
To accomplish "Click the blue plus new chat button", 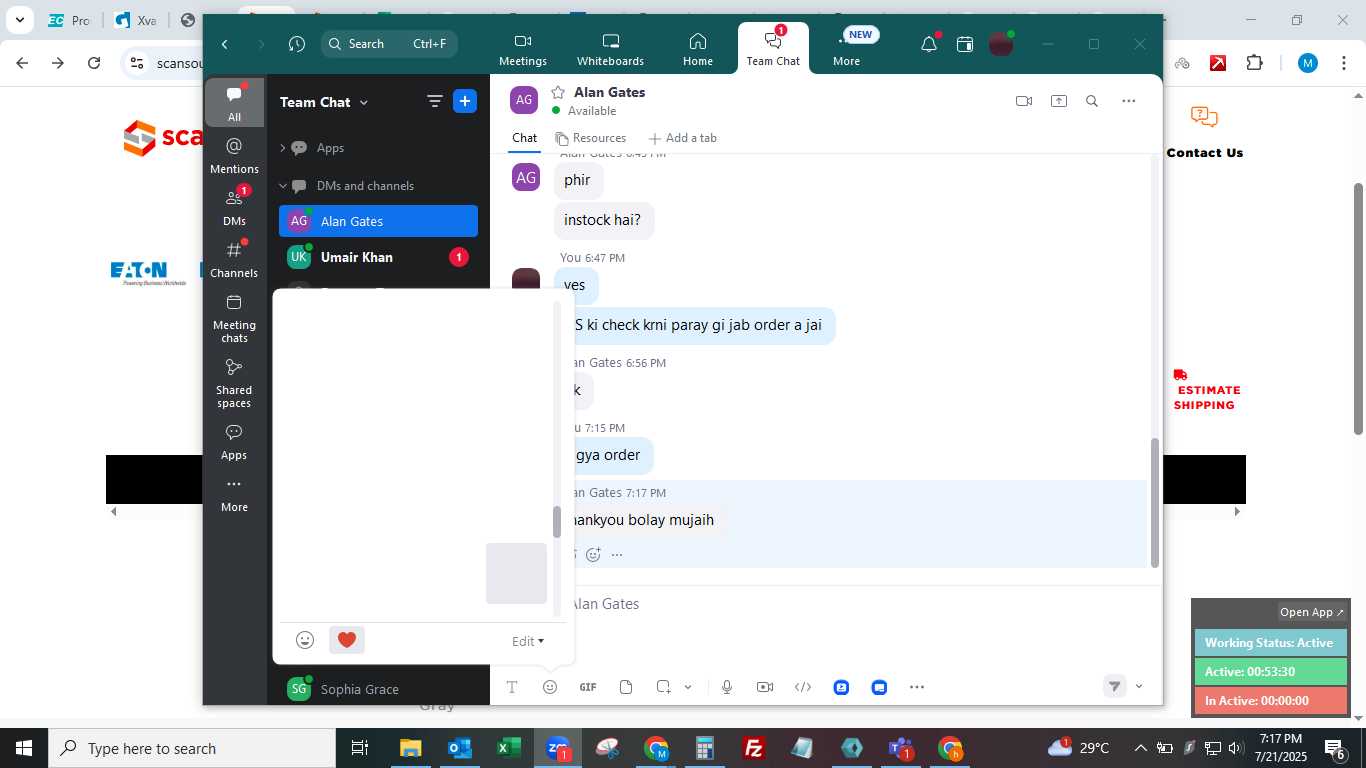I will click(465, 101).
